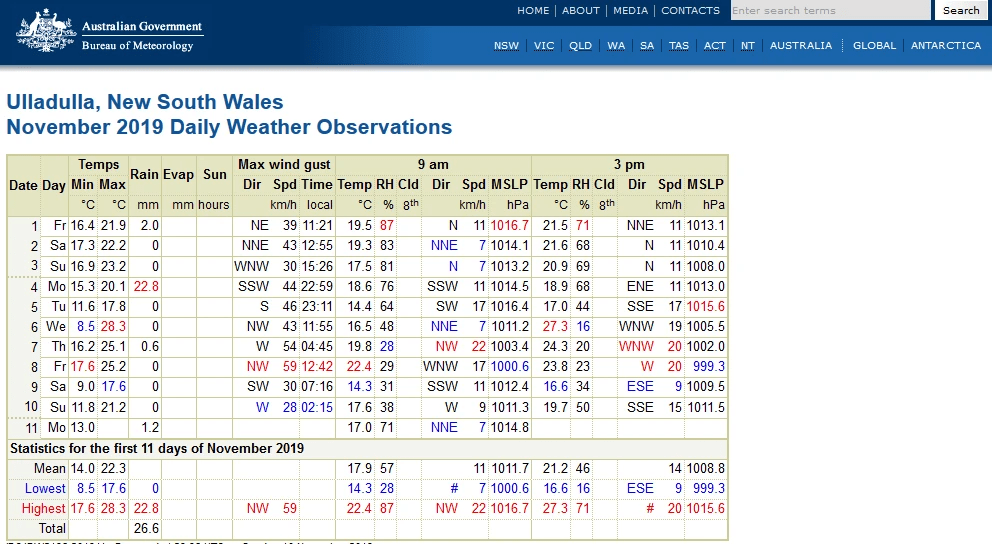Select WA in state navigation

click(x=616, y=46)
